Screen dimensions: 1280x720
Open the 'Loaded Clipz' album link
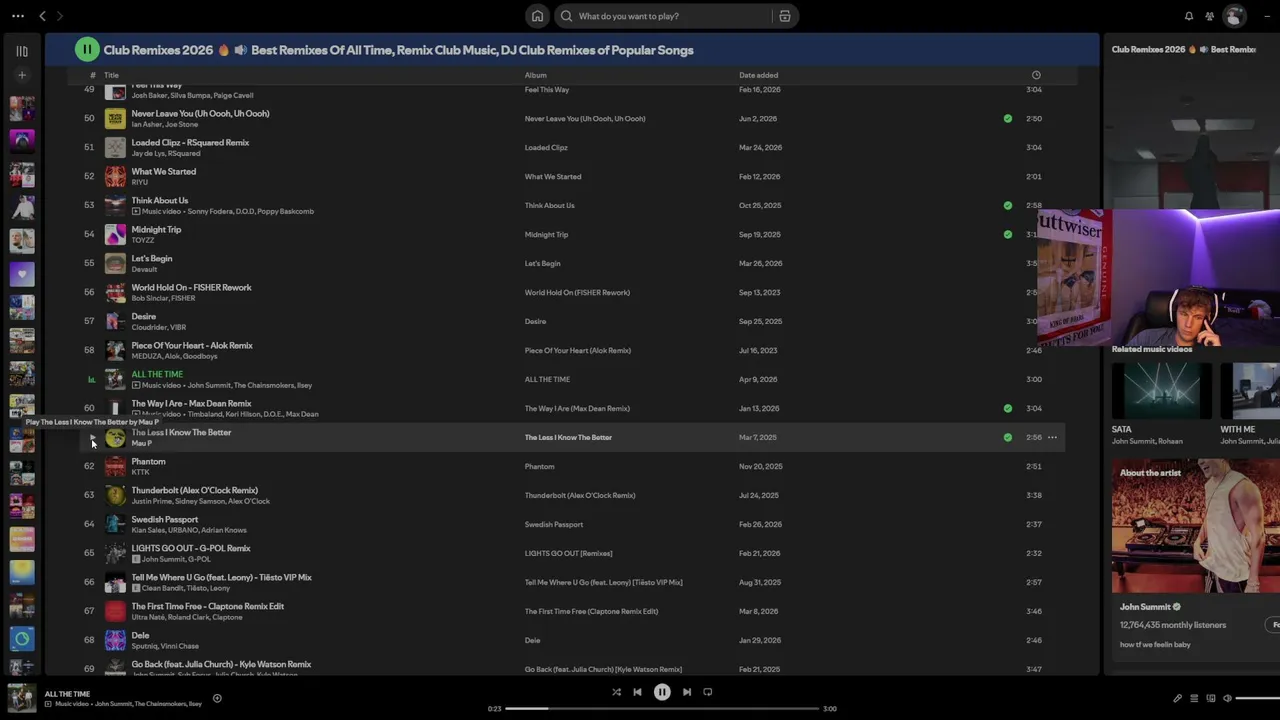coord(546,147)
